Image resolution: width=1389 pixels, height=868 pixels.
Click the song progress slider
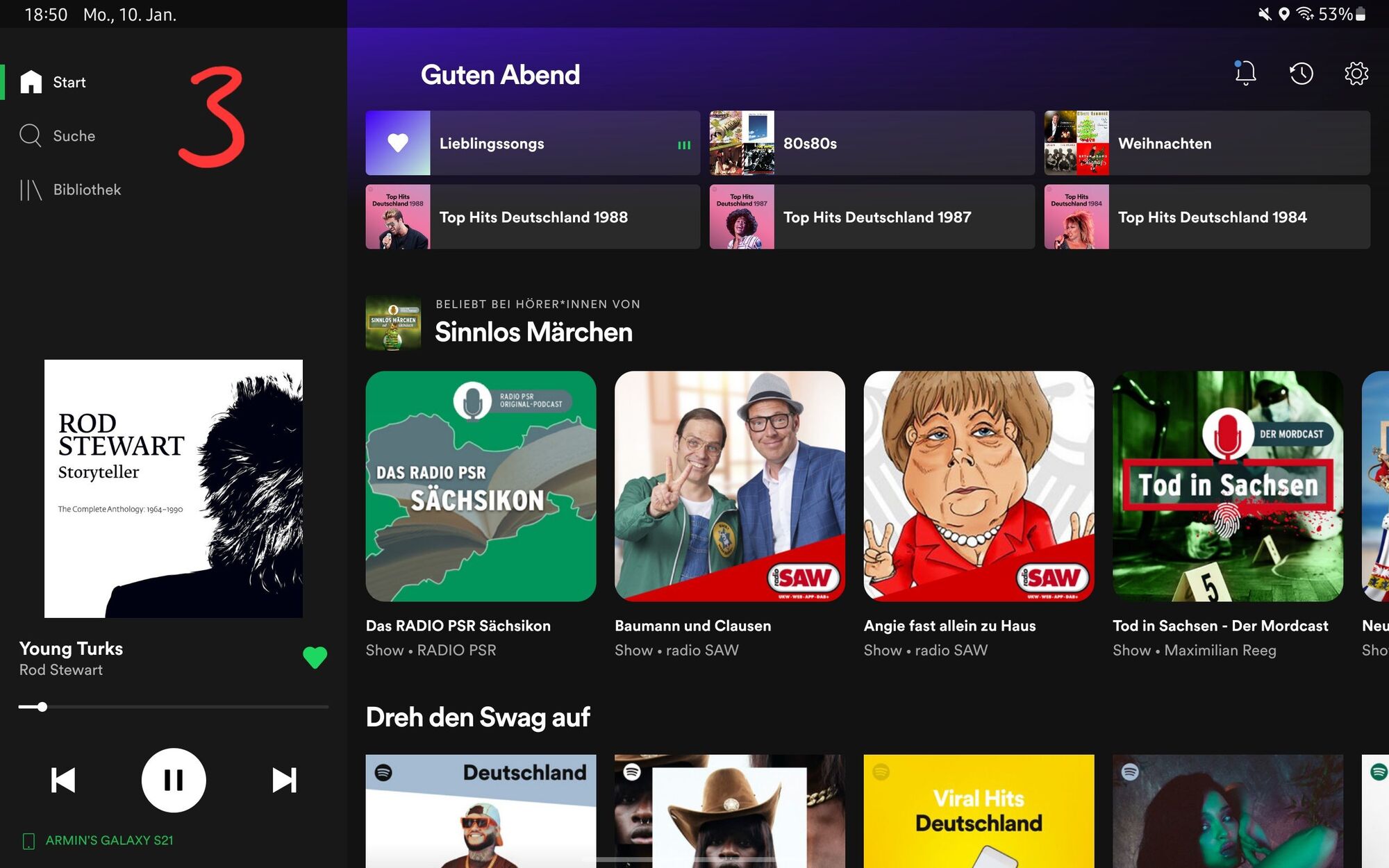[174, 707]
